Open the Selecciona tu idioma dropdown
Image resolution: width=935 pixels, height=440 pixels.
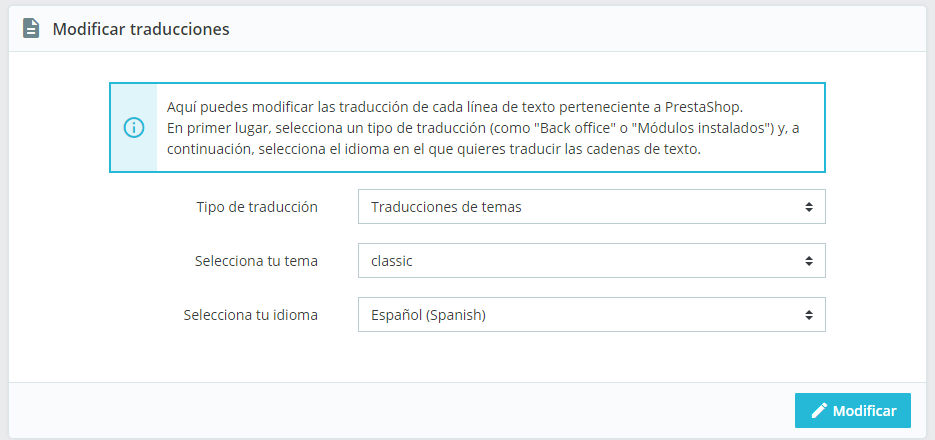pyautogui.click(x=590, y=315)
